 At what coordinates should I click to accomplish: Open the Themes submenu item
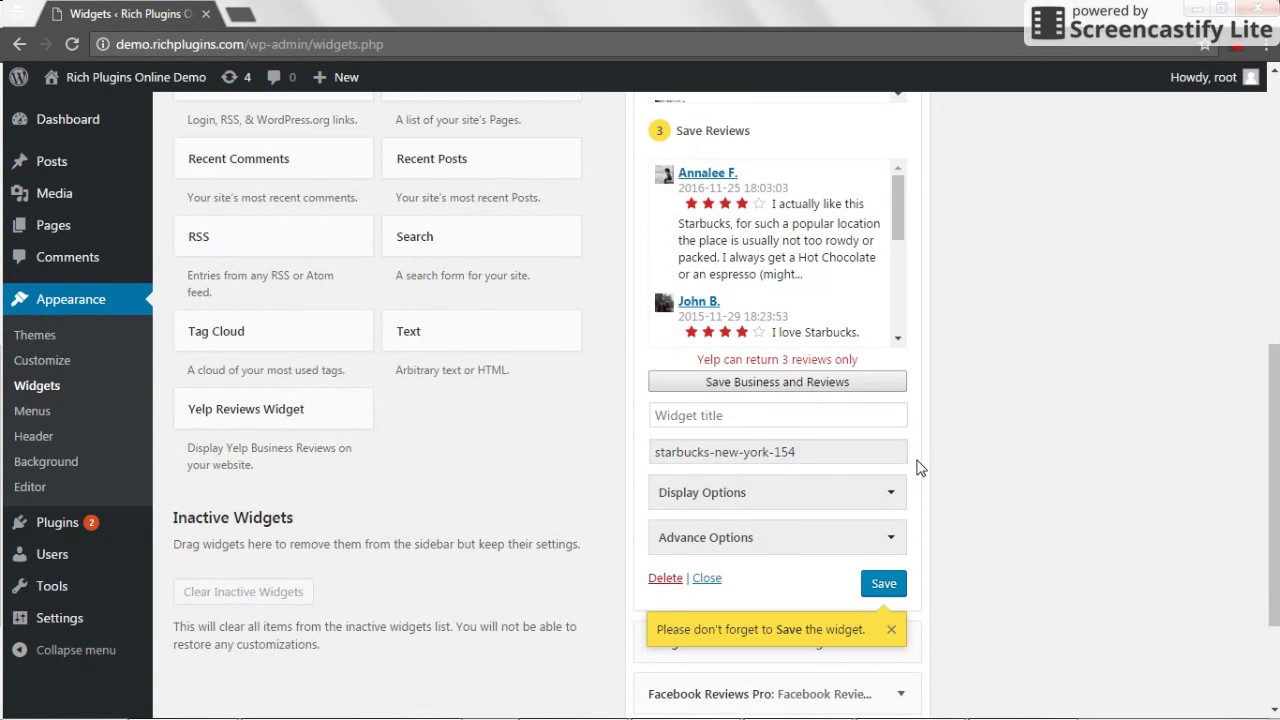(35, 335)
